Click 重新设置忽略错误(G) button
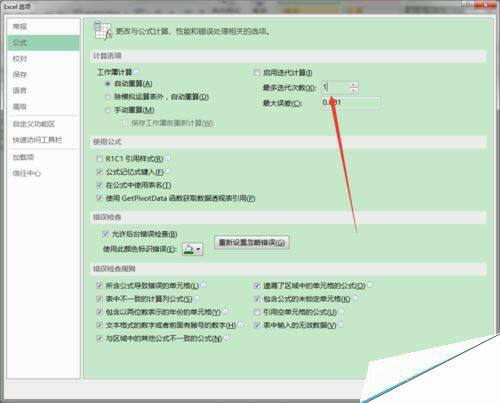500x403 pixels. 252,242
